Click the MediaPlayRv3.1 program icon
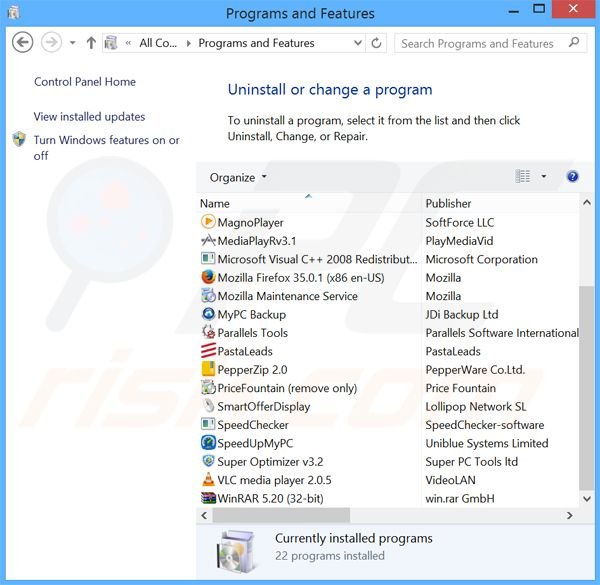Image resolution: width=600 pixels, height=585 pixels. pyautogui.click(x=208, y=240)
